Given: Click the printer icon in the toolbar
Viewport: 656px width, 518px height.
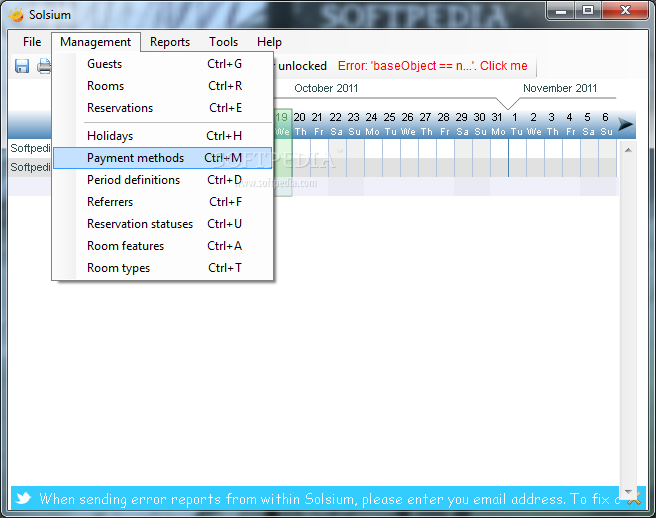Looking at the screenshot, I should (44, 66).
